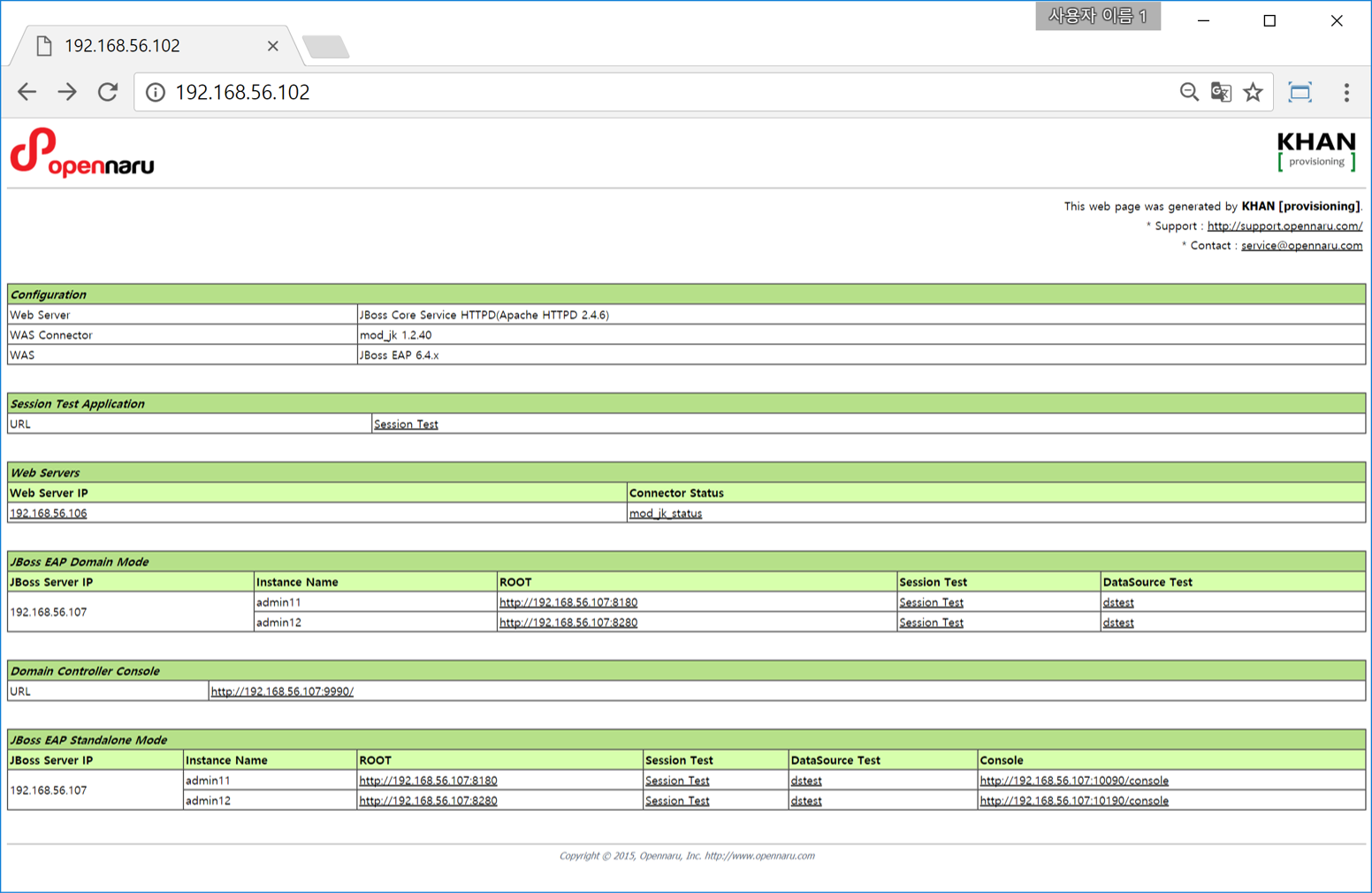Open the 10090 console link for admin11

(x=1073, y=781)
